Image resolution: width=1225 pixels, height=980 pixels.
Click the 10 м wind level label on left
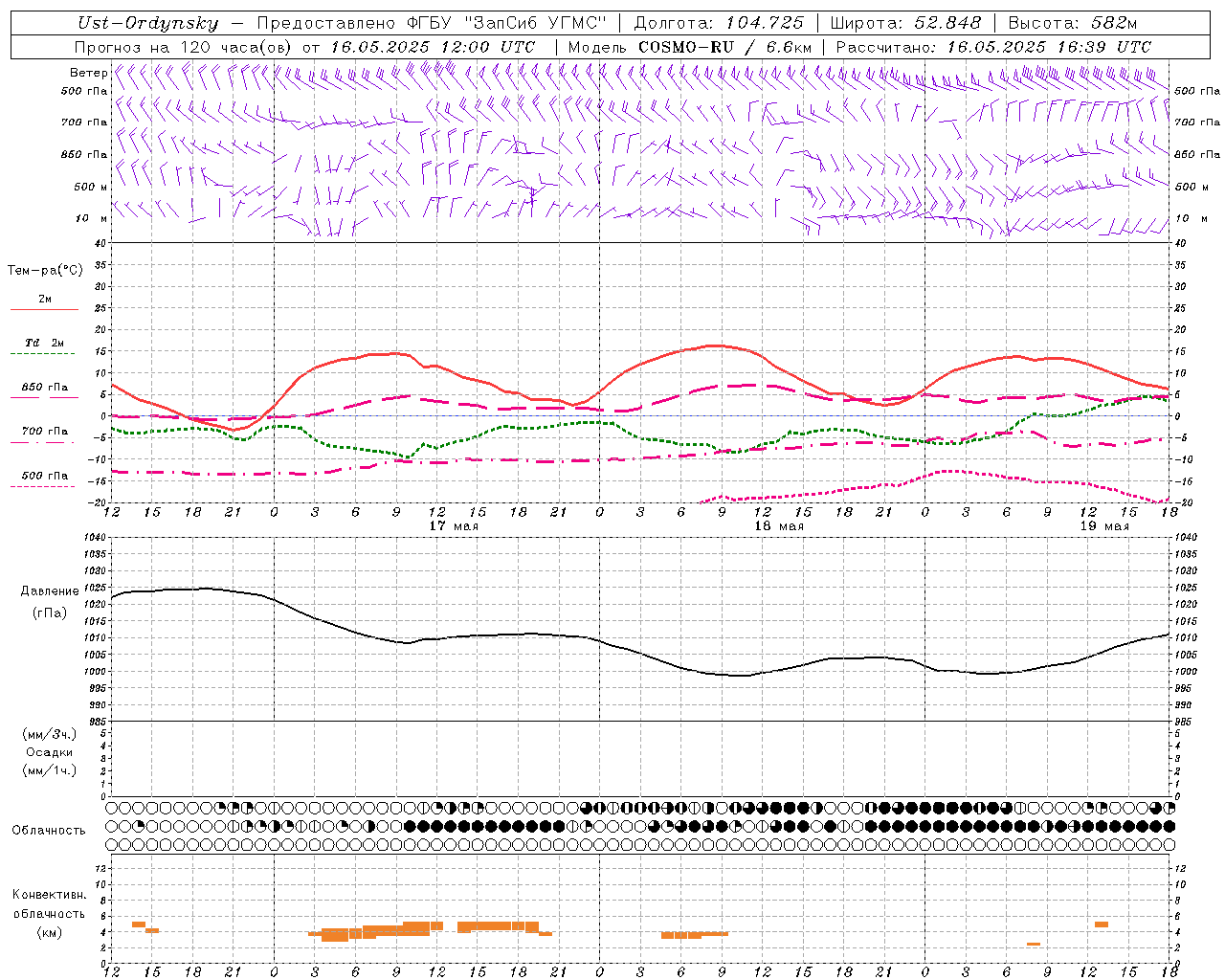point(92,218)
